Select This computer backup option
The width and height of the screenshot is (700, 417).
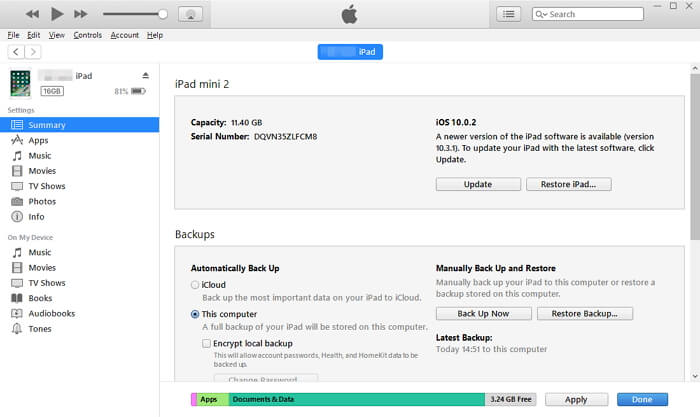(195, 313)
